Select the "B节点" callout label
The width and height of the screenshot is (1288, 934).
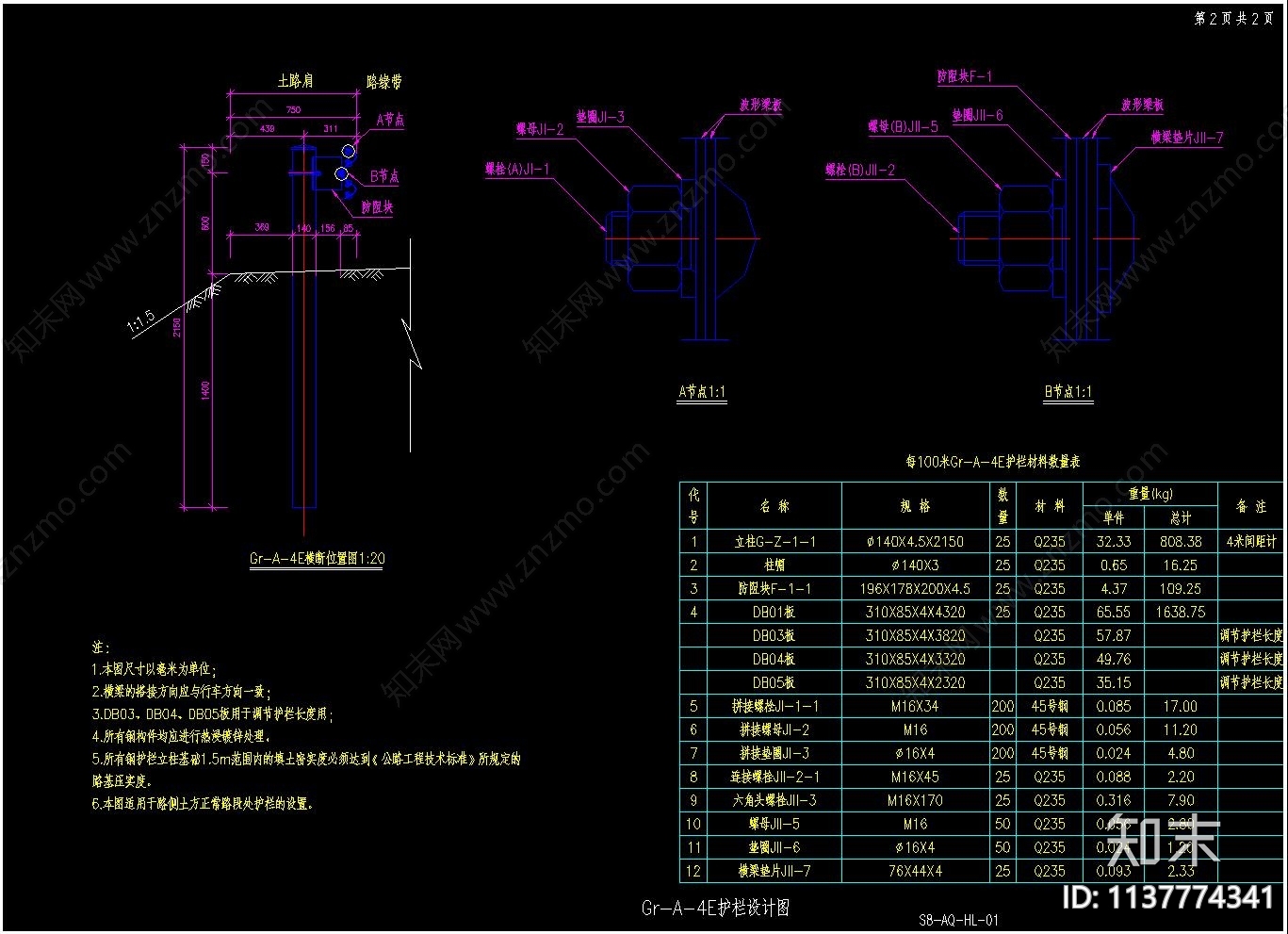pos(384,176)
